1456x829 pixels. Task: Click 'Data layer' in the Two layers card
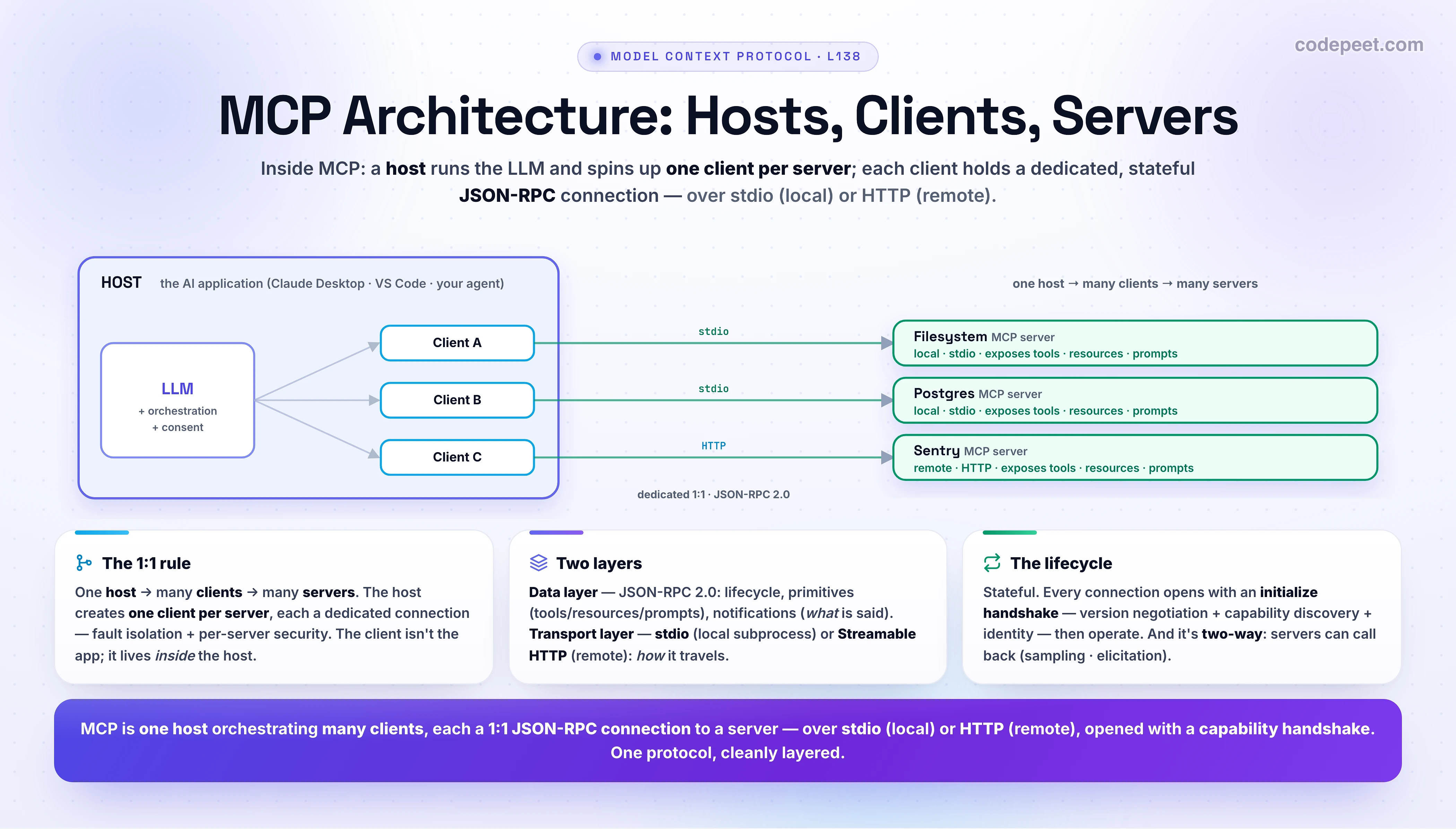pos(563,592)
